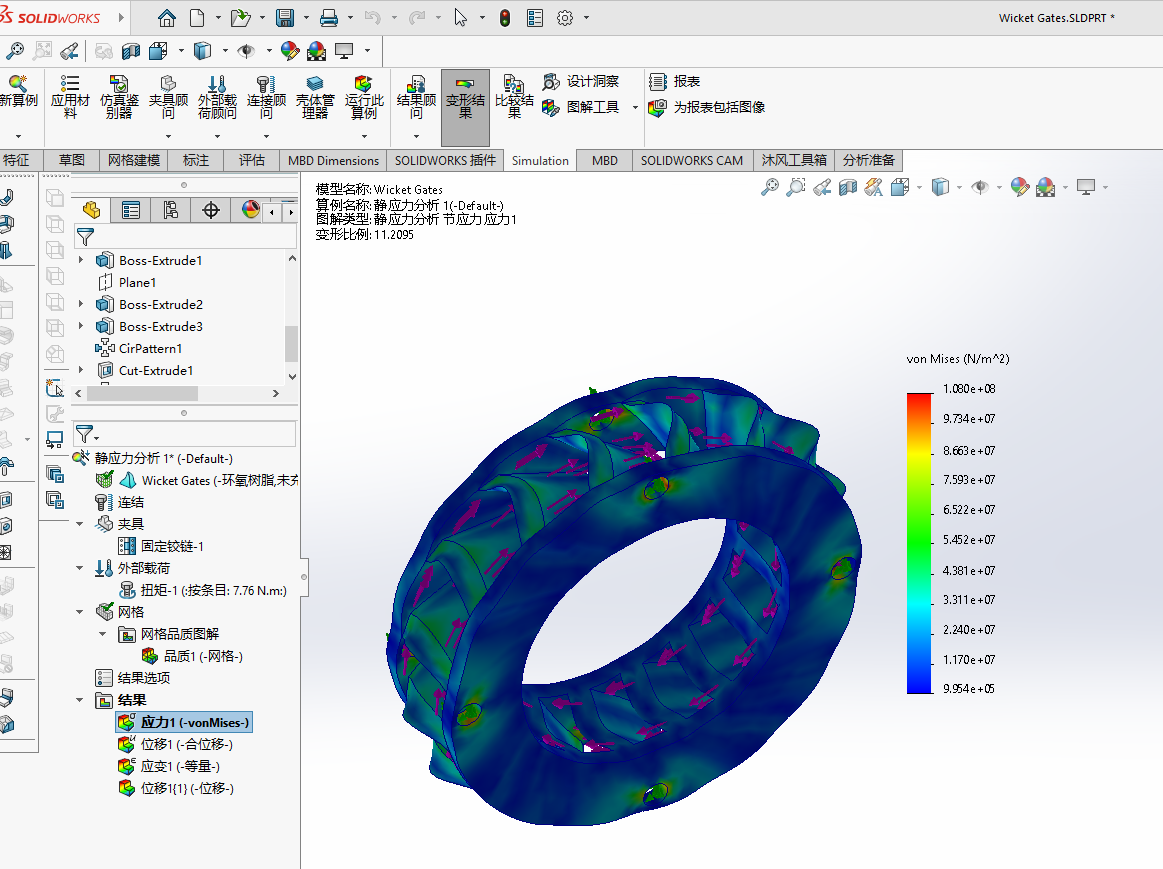Expand the Cut-Extrude1 feature

81,370
